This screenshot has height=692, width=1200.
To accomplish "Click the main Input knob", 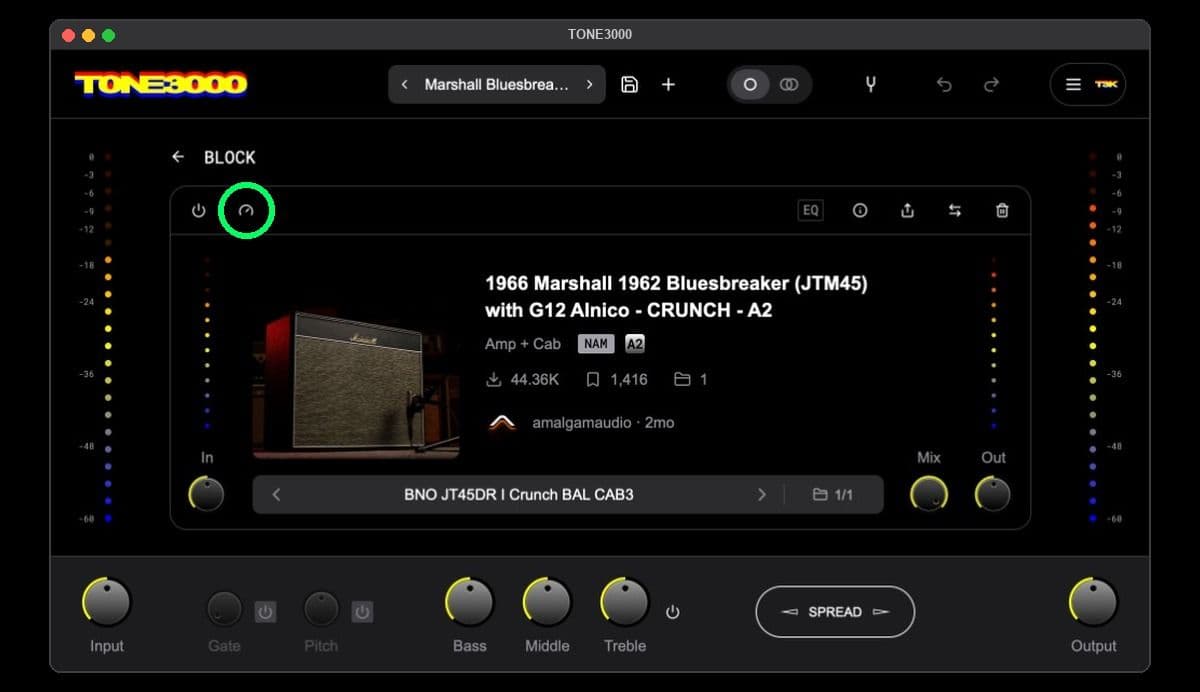I will click(106, 602).
